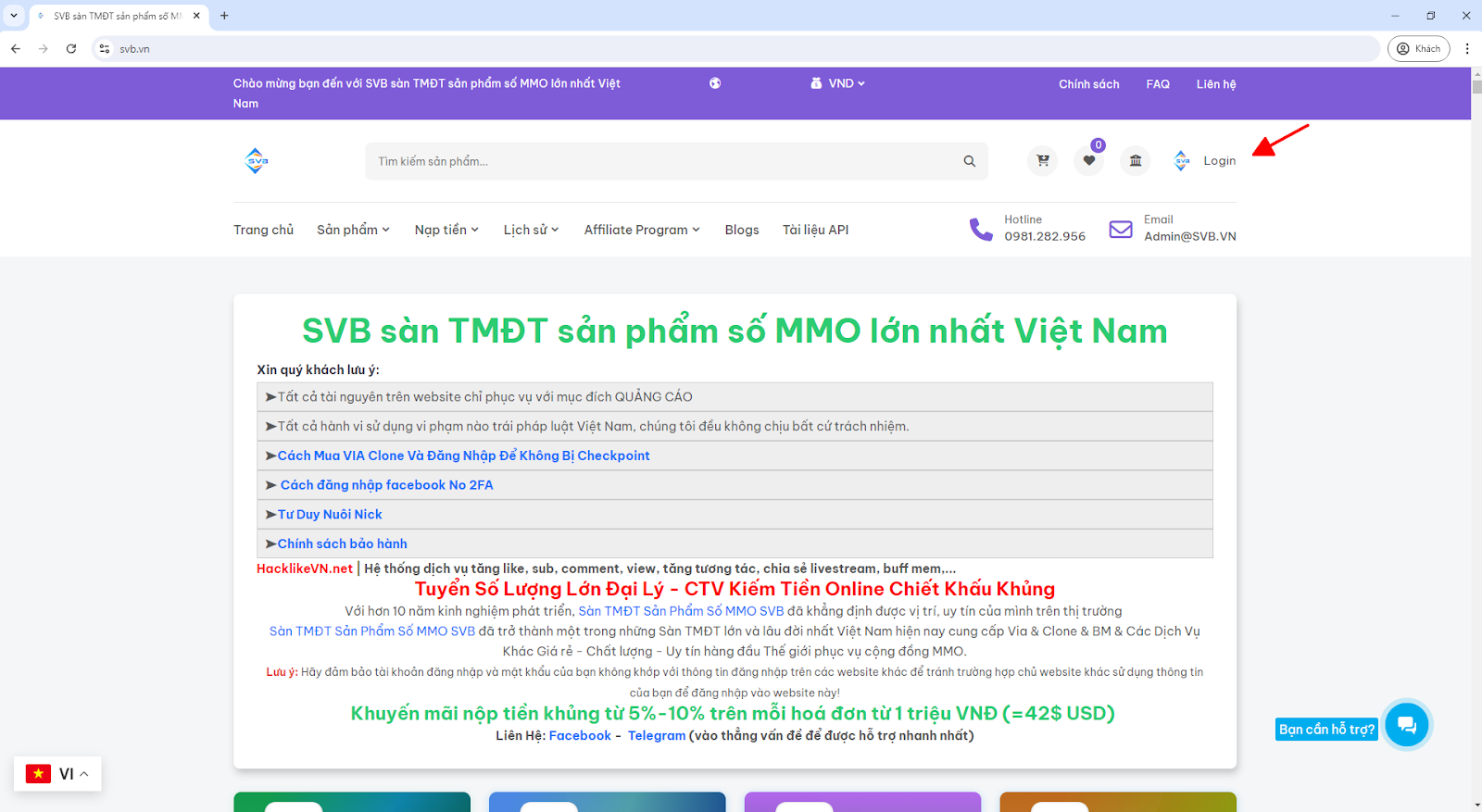Click the dark mode toggle icon in purple bar
The width and height of the screenshot is (1482, 812).
coord(715,83)
